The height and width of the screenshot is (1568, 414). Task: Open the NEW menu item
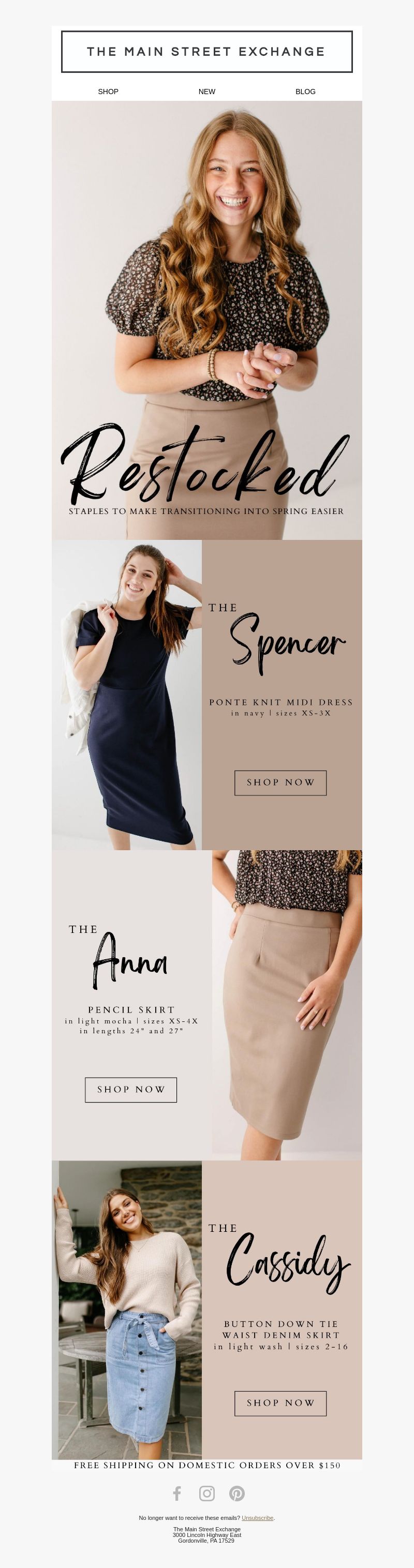pyautogui.click(x=207, y=92)
